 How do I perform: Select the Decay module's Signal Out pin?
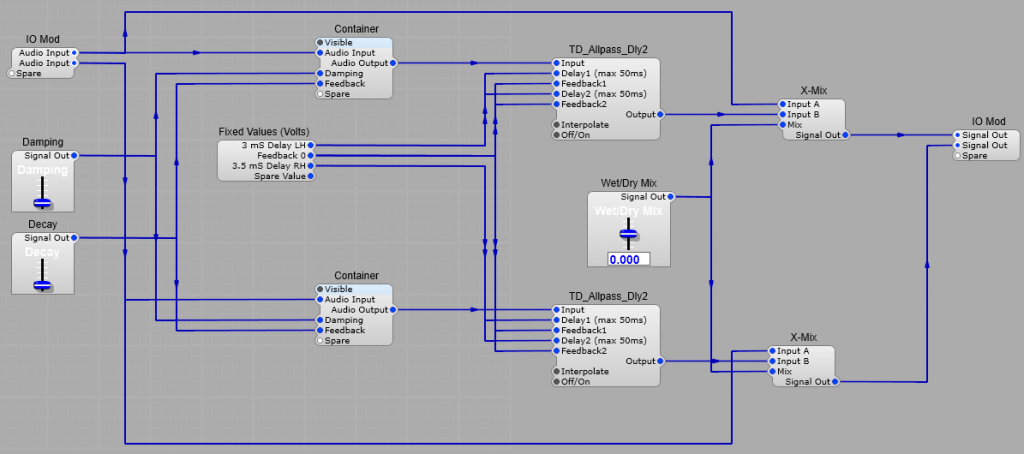point(75,238)
